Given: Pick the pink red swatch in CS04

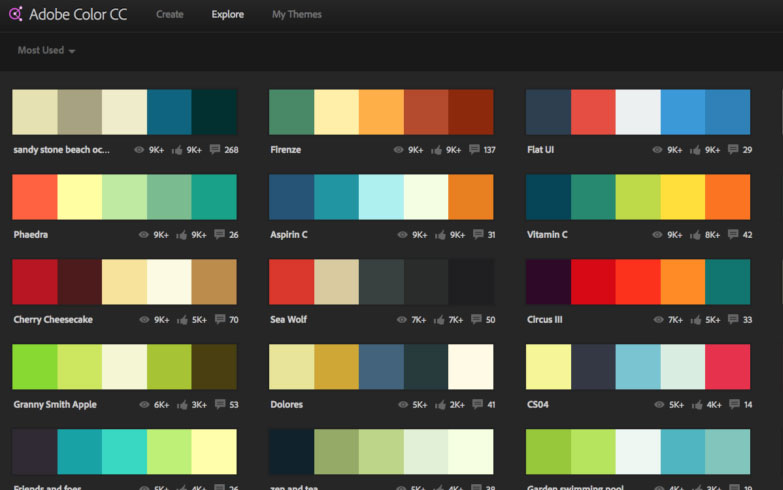Looking at the screenshot, I should point(728,367).
